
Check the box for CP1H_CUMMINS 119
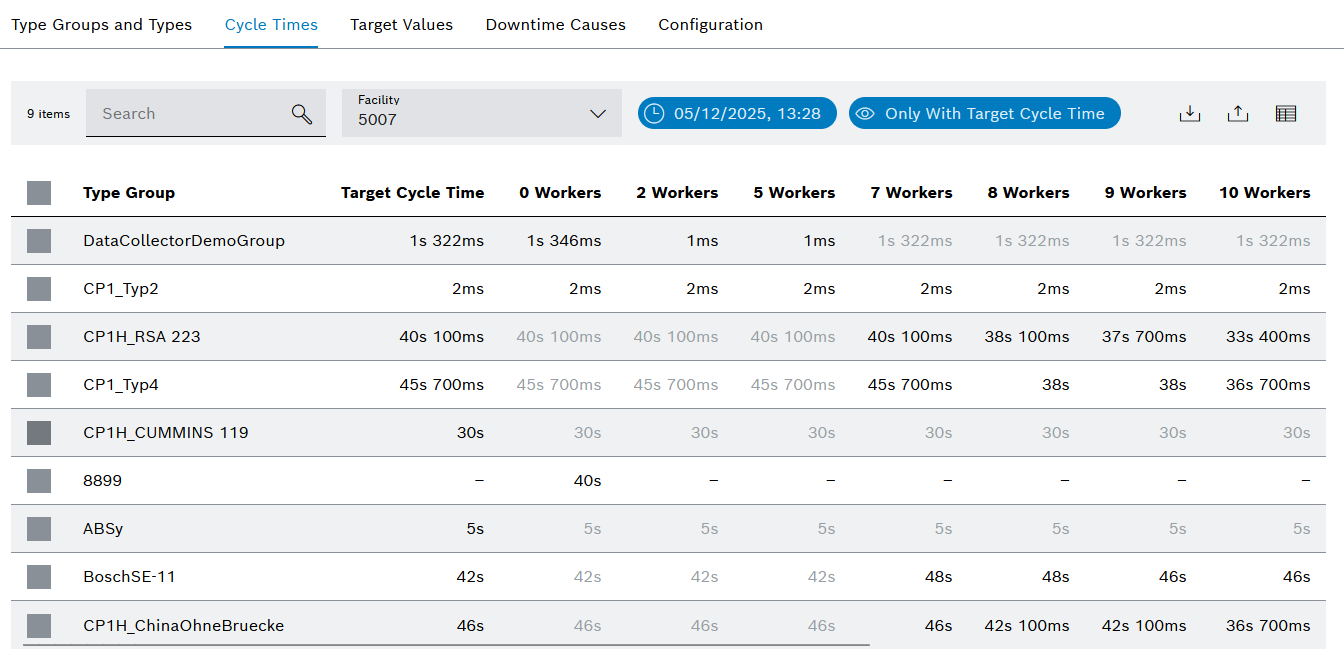(x=39, y=433)
